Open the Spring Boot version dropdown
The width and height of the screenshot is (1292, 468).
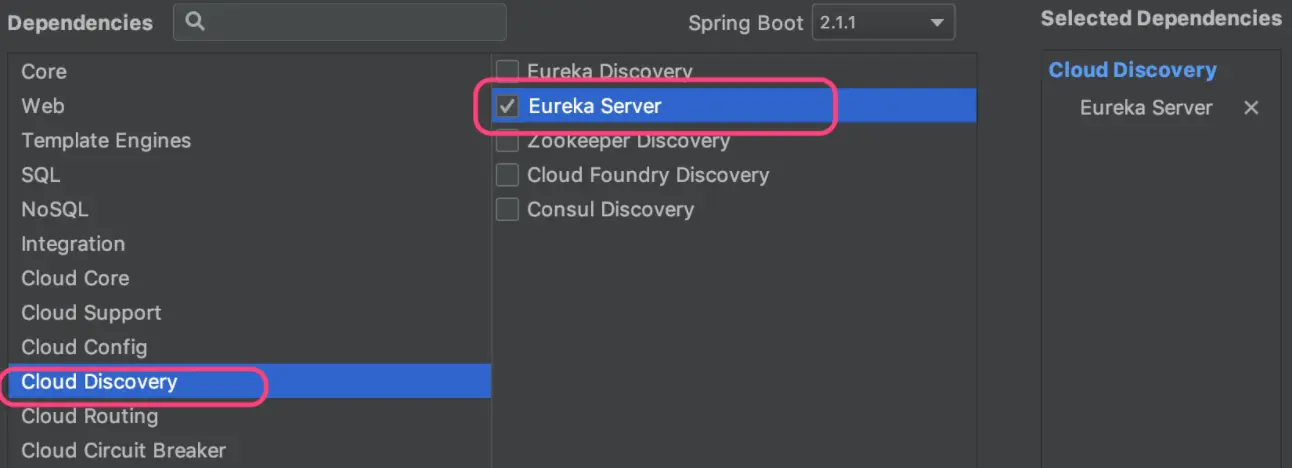click(x=883, y=22)
